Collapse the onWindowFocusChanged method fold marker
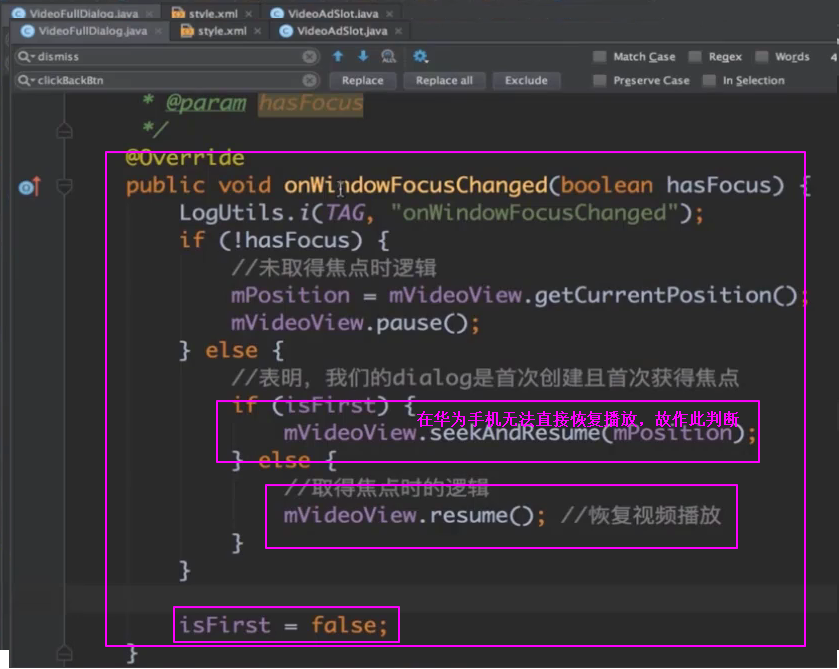839x669 pixels. [65, 186]
